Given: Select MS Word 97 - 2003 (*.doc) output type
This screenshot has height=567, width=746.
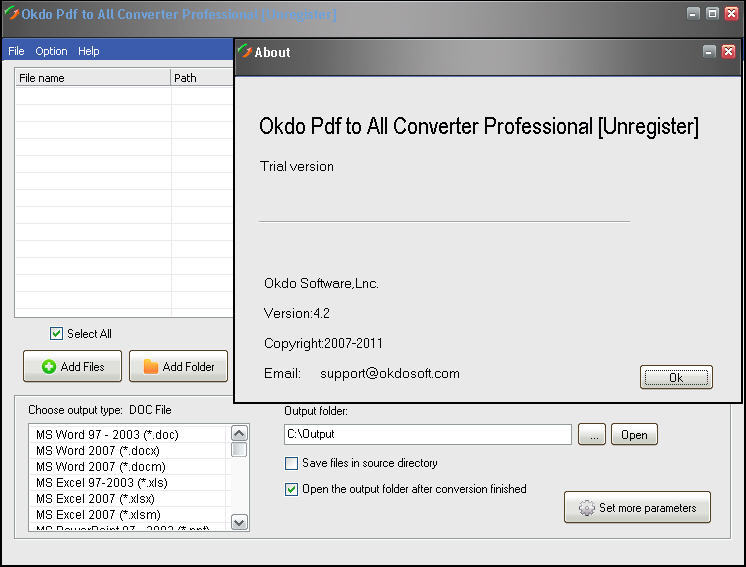Looking at the screenshot, I should (130, 435).
